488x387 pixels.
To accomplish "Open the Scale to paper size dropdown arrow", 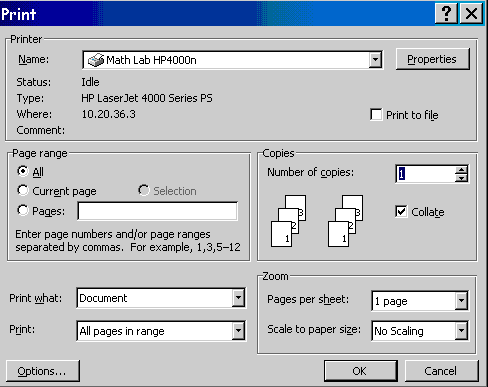I will tap(461, 331).
